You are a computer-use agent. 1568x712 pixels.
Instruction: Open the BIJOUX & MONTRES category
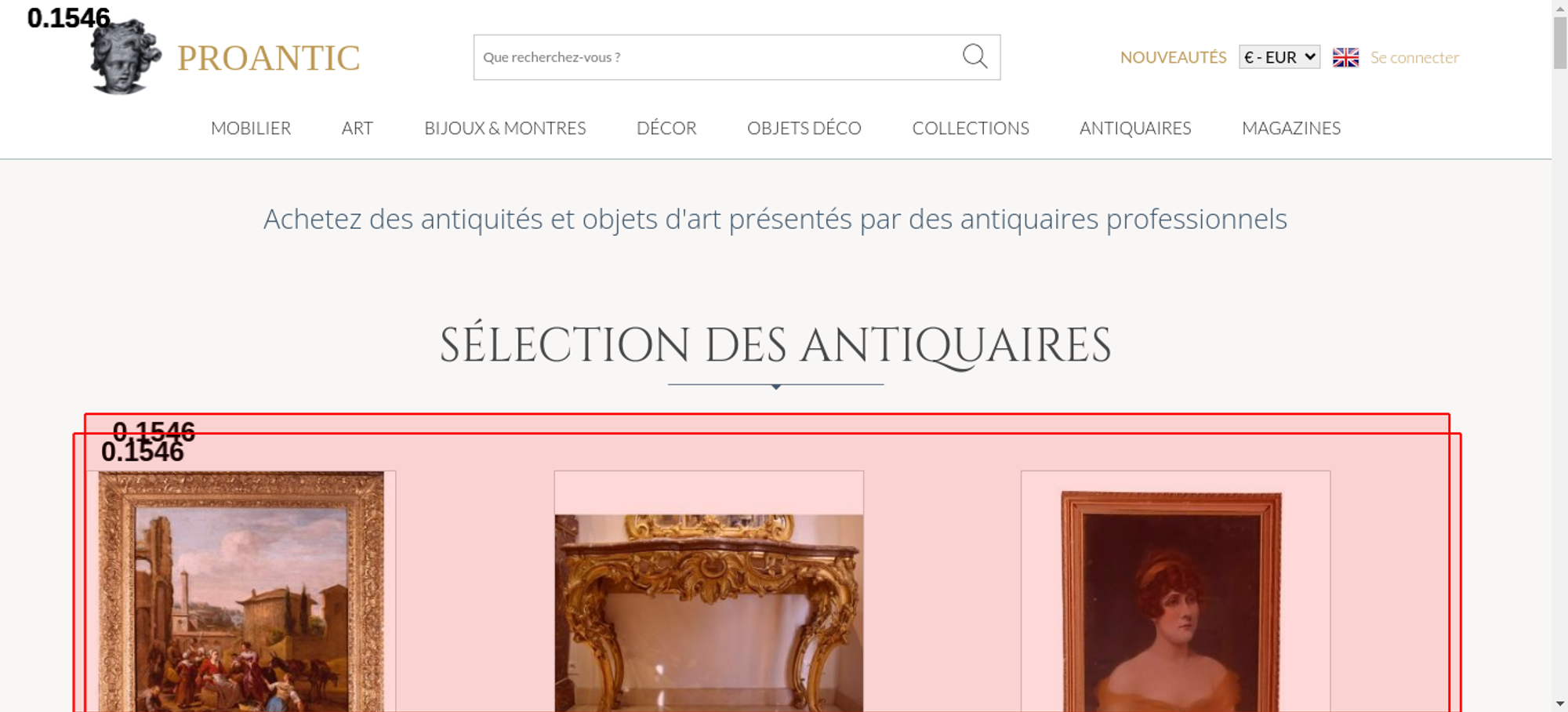pyautogui.click(x=505, y=128)
